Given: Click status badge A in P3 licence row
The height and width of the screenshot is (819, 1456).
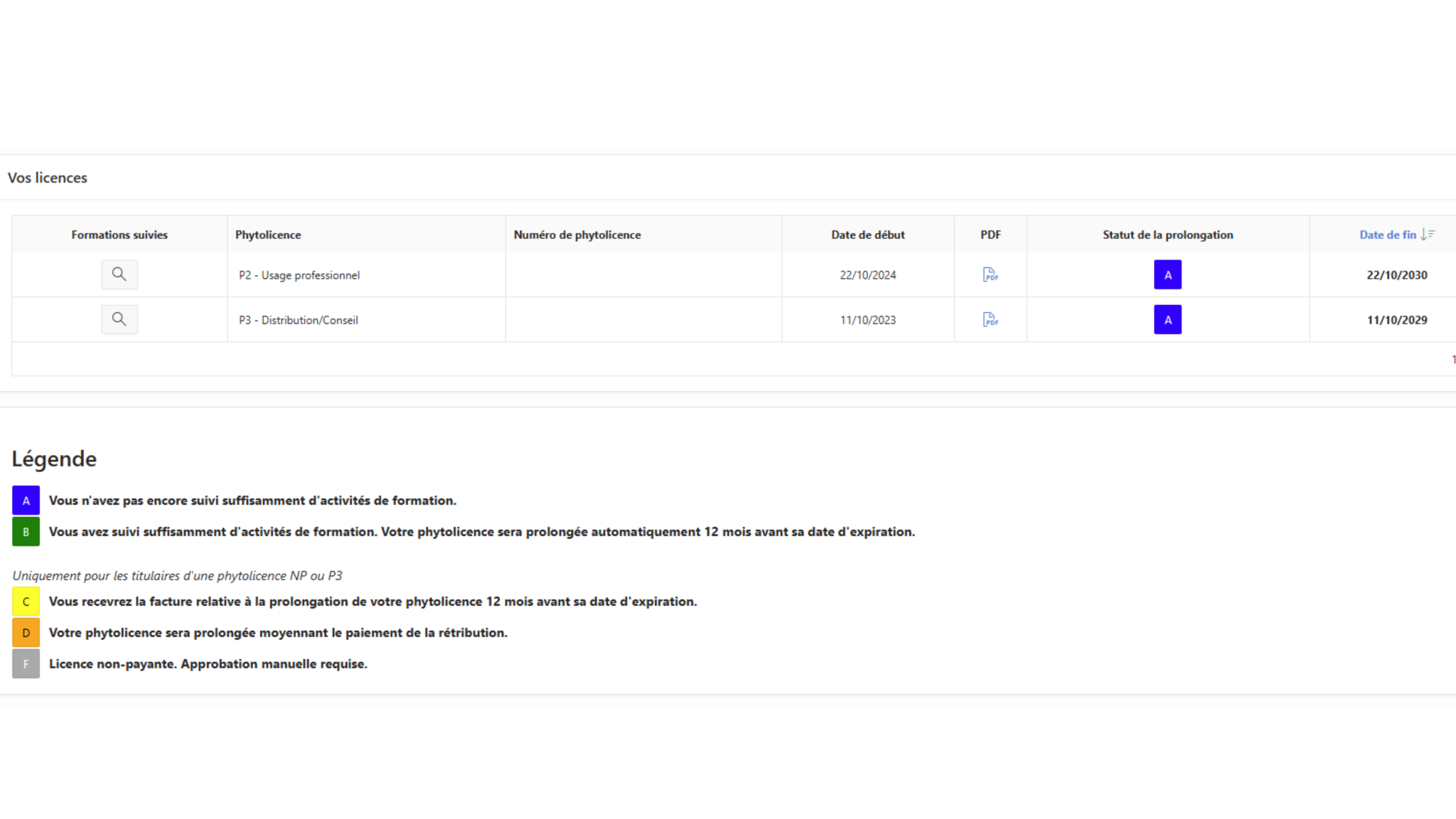Looking at the screenshot, I should coord(1167,319).
